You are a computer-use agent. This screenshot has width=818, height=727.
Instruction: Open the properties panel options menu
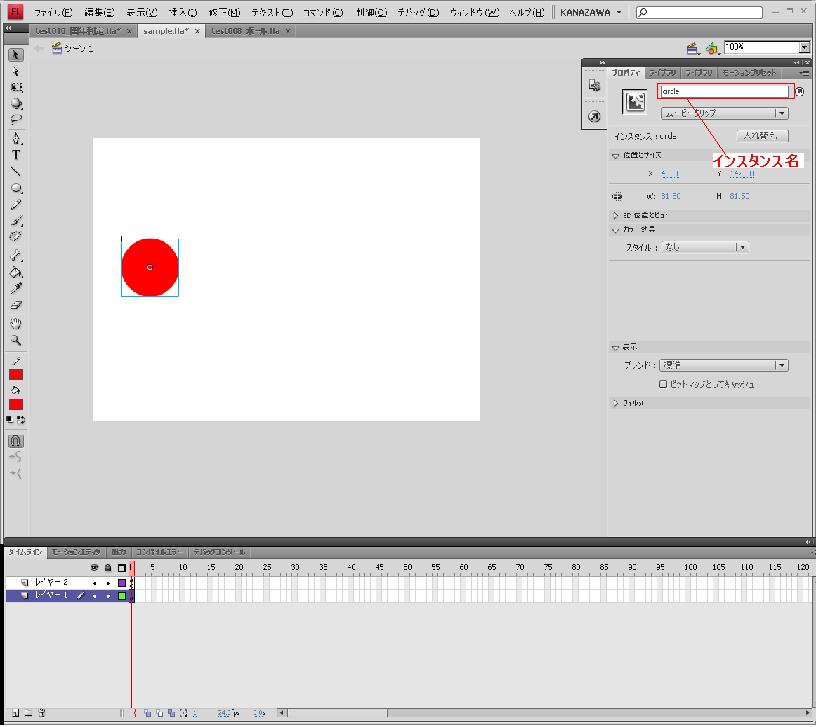click(804, 73)
